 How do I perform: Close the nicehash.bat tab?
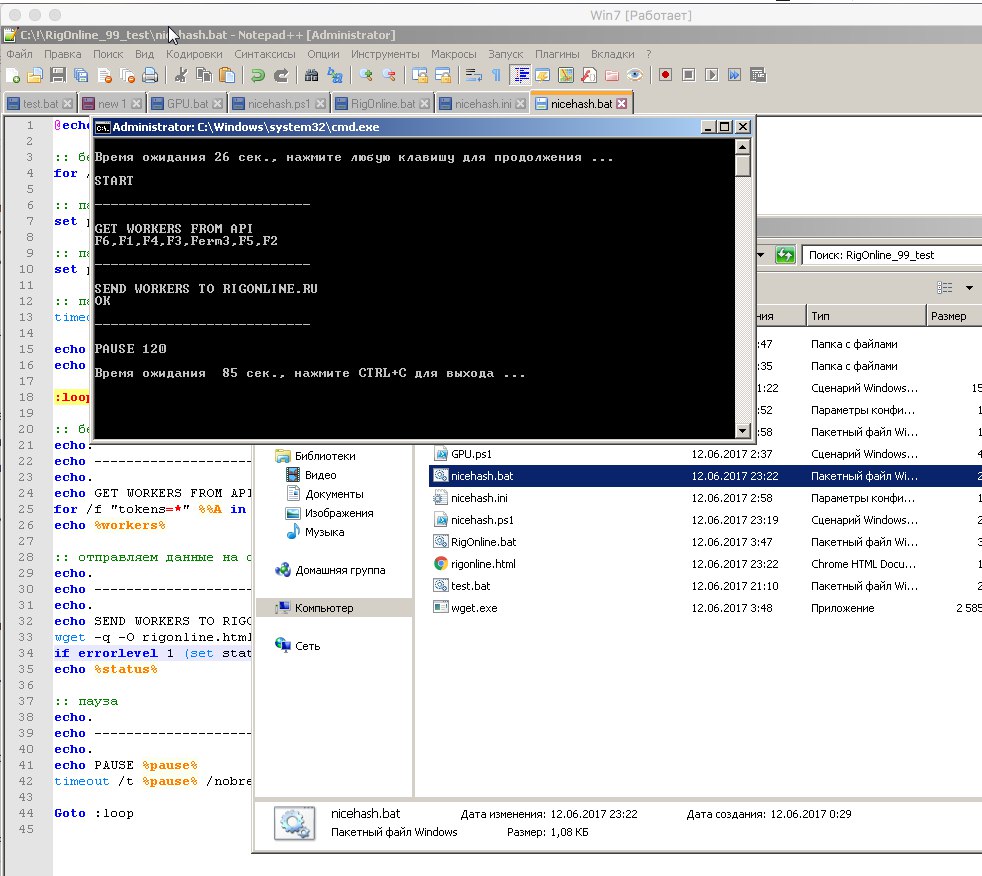621,104
